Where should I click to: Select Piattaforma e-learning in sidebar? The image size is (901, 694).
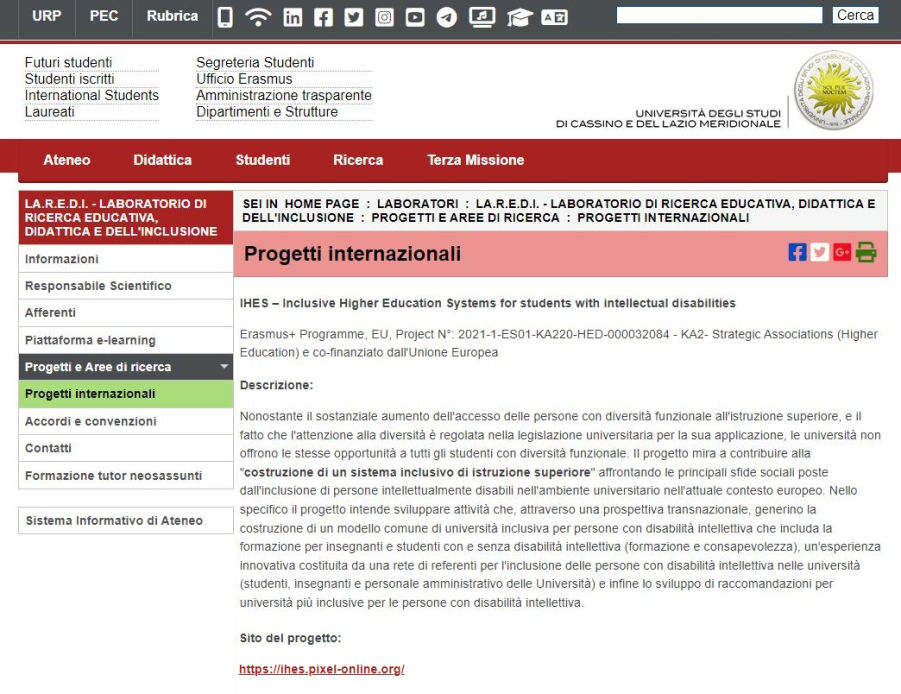point(126,340)
